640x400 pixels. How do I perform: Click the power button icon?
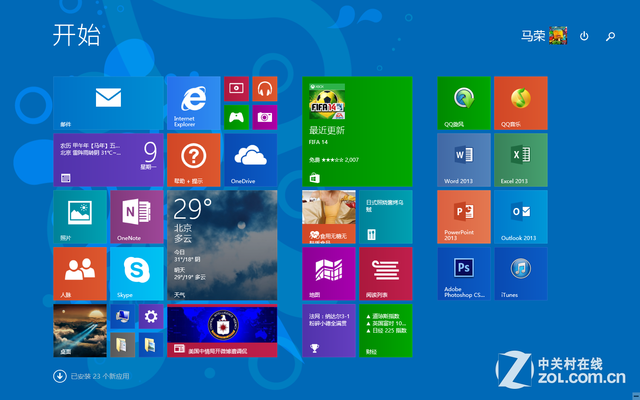pyautogui.click(x=584, y=36)
